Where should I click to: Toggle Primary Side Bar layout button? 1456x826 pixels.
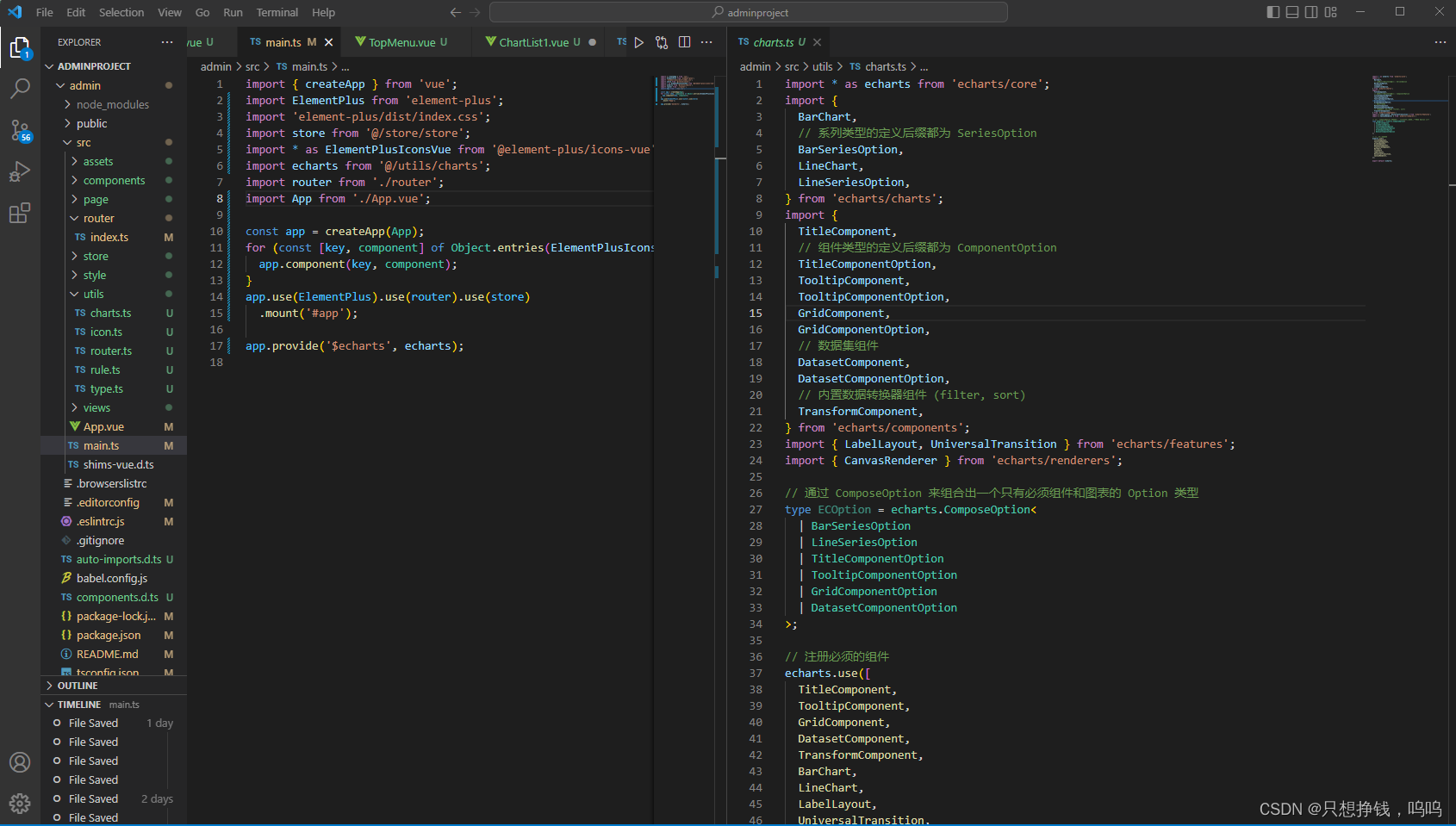pyautogui.click(x=1273, y=12)
